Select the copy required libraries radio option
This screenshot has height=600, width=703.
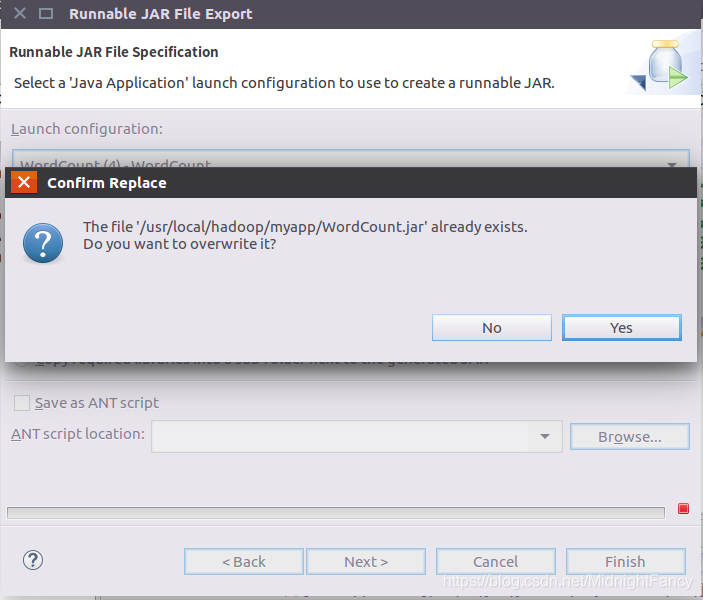point(21,364)
